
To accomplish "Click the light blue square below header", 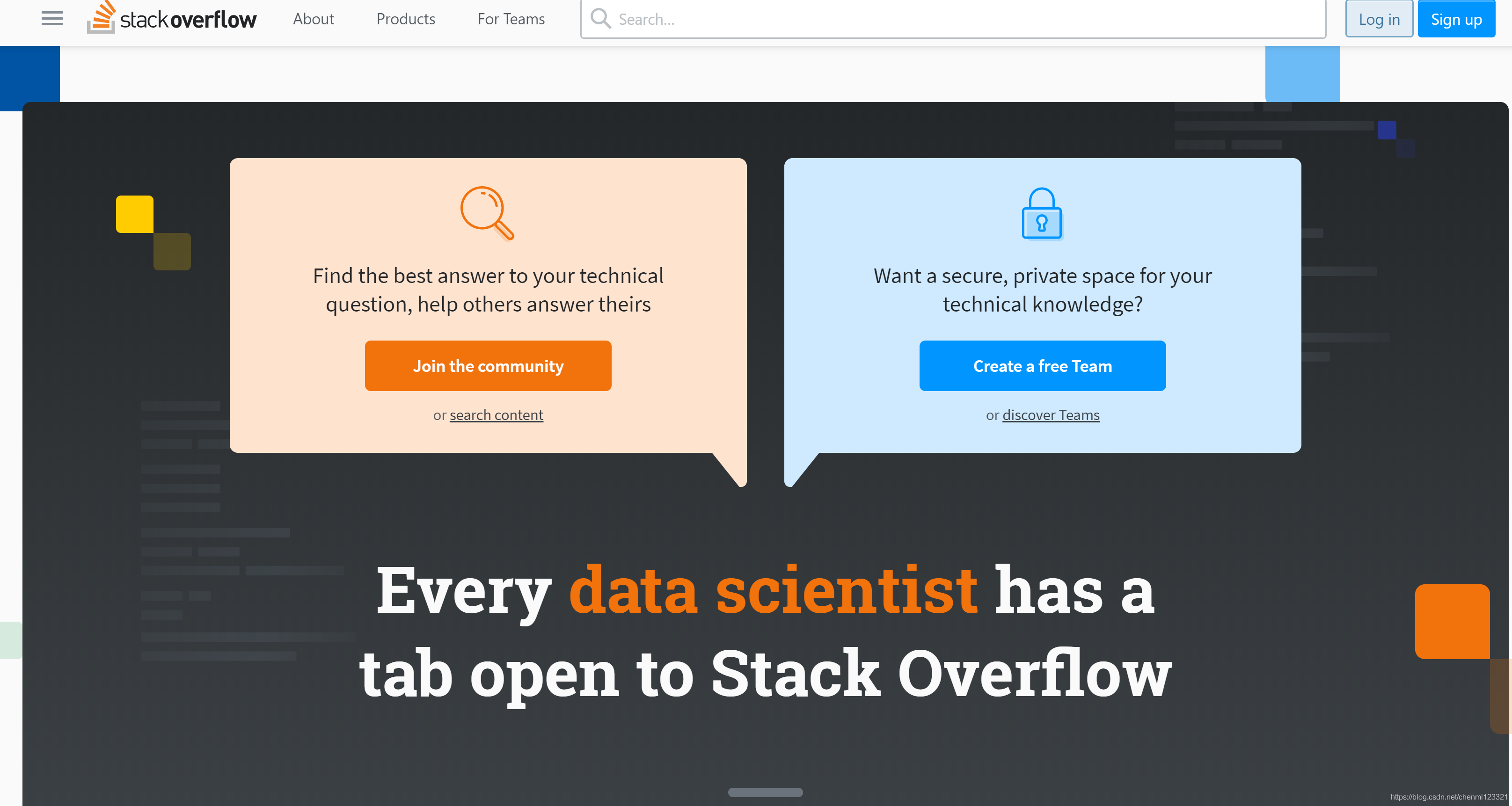I will tap(1302, 74).
